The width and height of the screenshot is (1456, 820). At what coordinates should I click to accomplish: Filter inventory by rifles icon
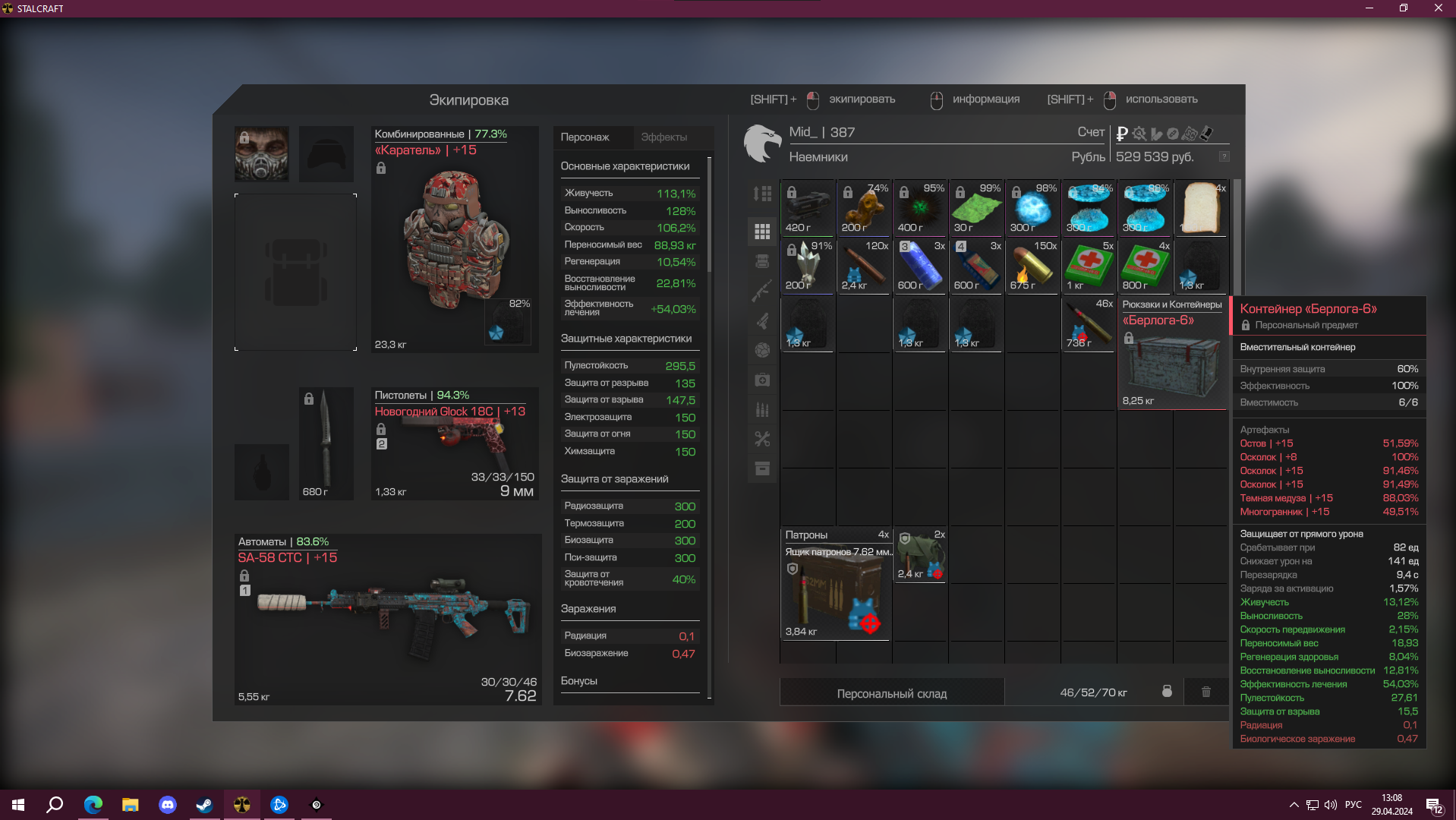click(762, 291)
